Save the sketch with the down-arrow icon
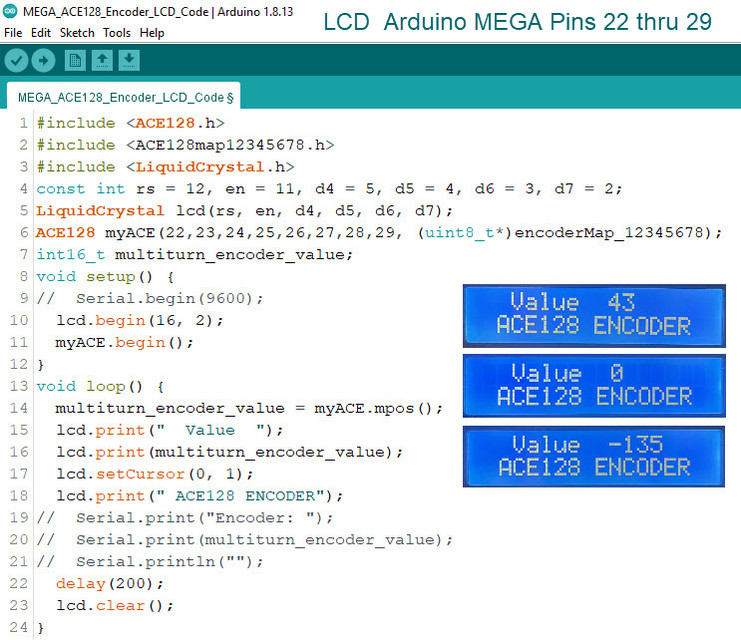The image size is (741, 640). [129, 61]
